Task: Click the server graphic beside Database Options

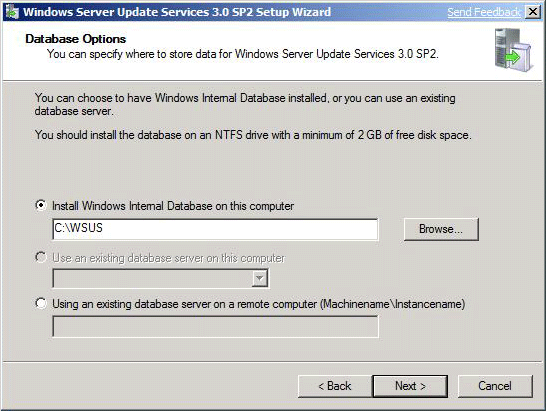Action: [x=514, y=50]
